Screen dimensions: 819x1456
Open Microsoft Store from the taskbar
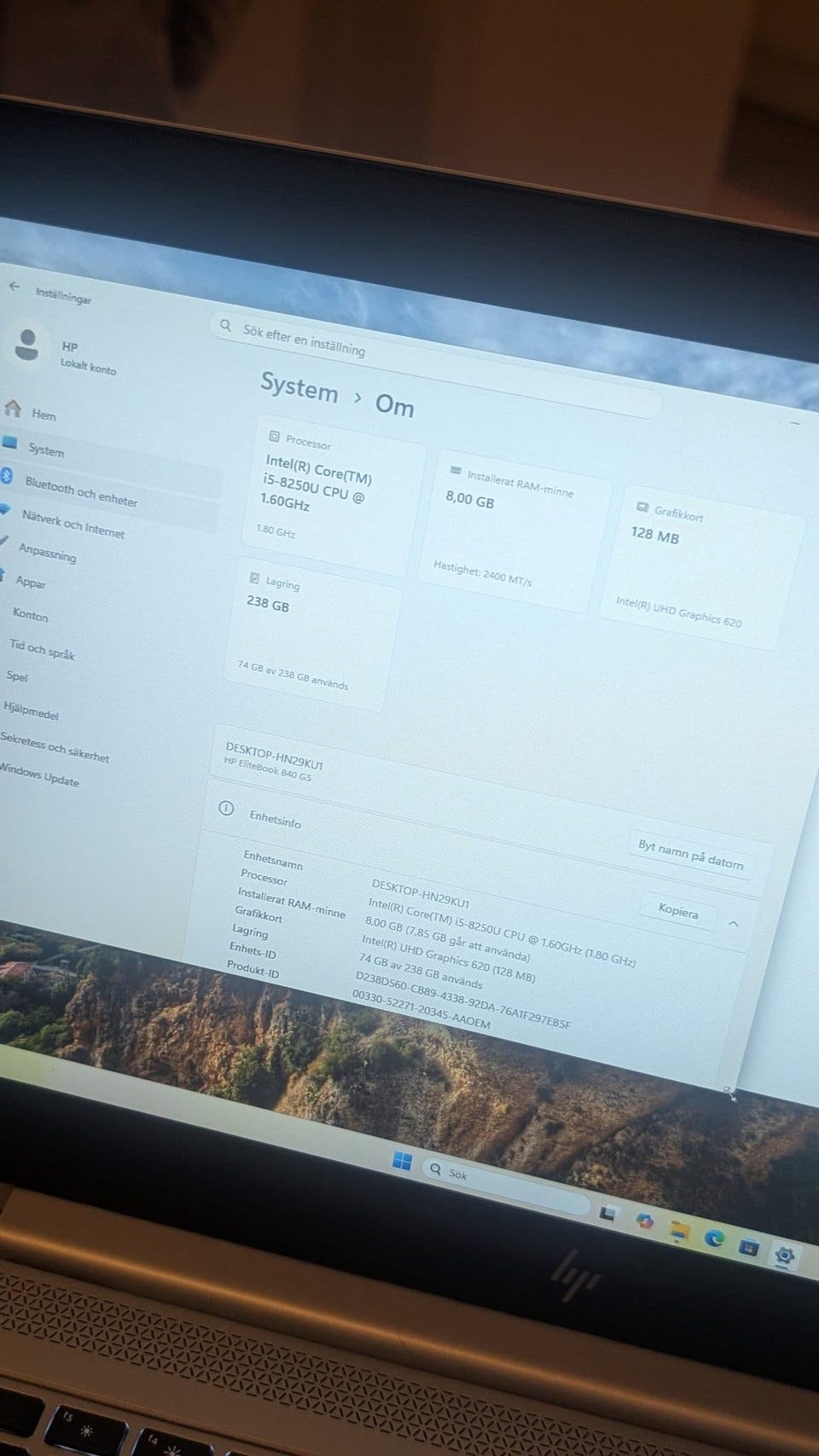[748, 1247]
